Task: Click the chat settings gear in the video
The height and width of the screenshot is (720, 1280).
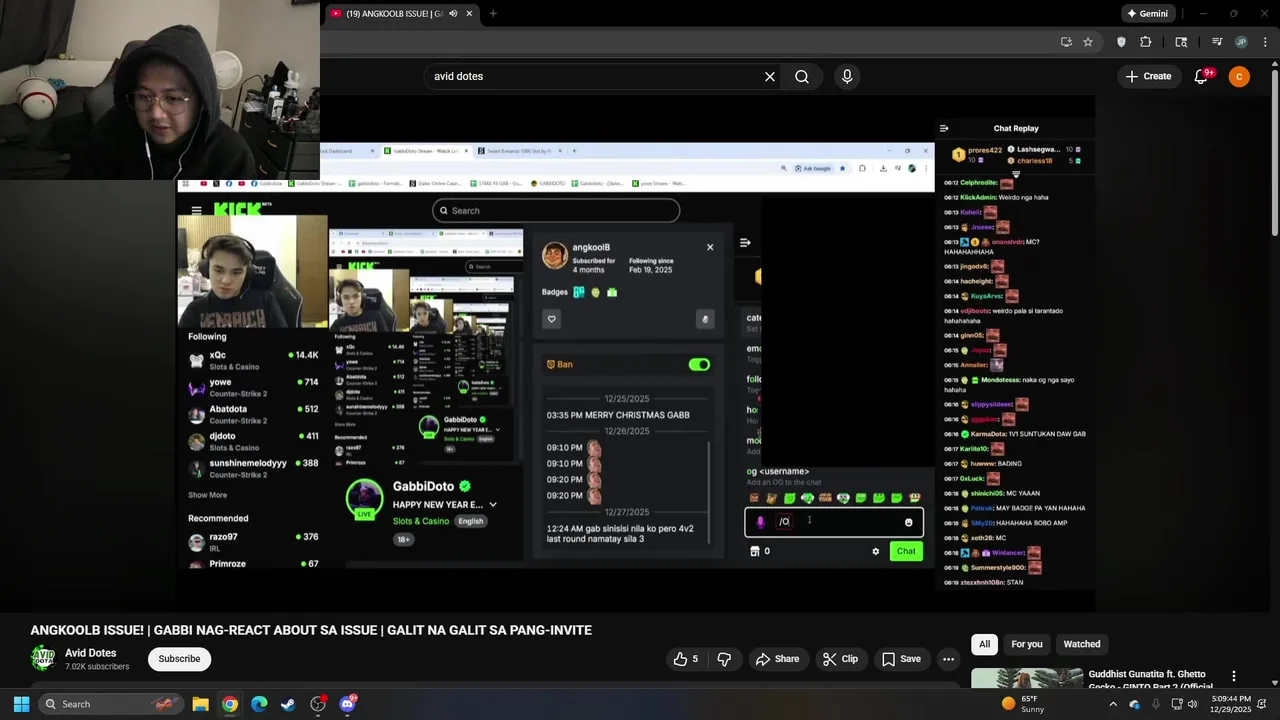Action: click(x=875, y=551)
